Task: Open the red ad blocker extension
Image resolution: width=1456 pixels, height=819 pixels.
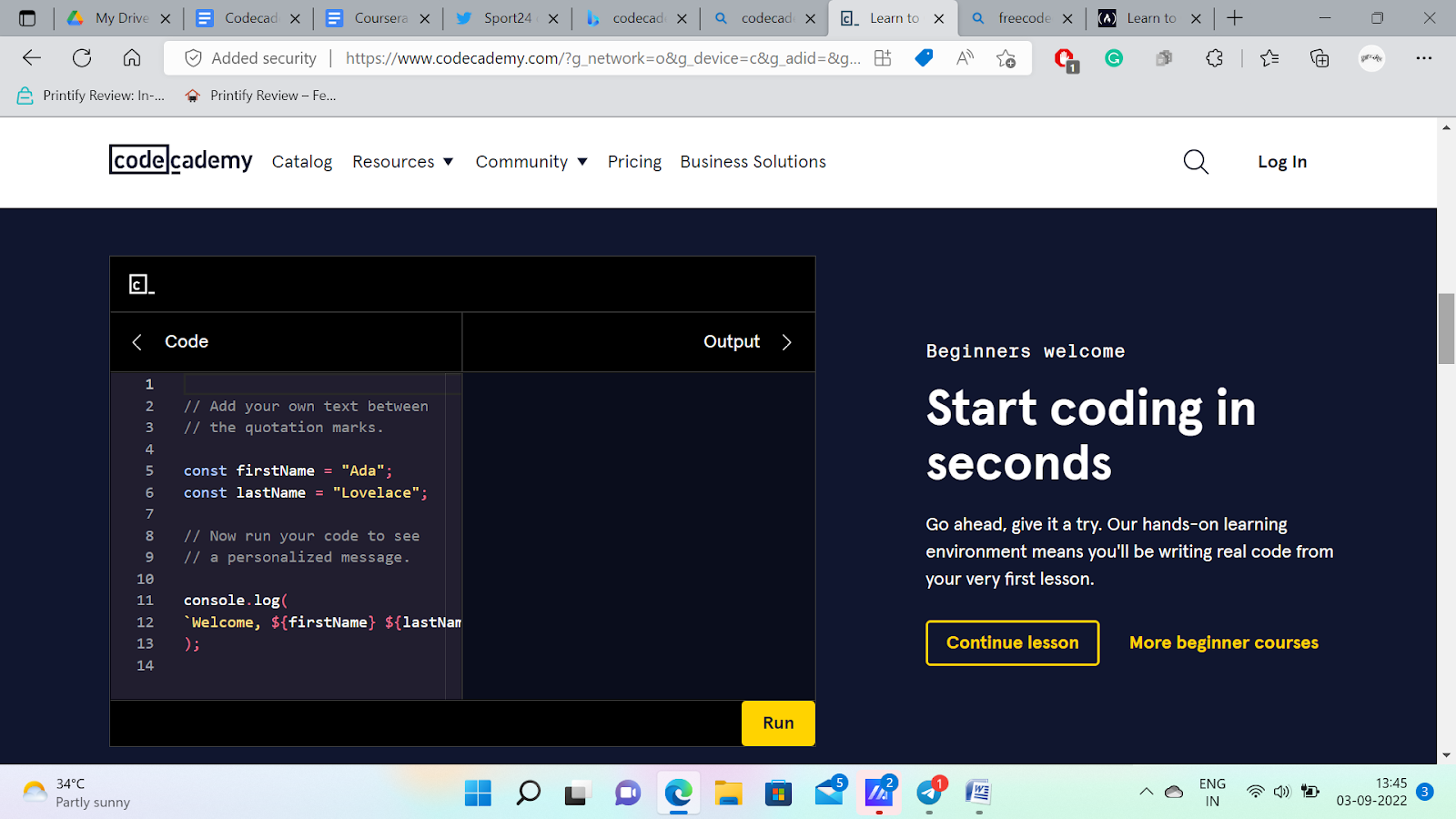Action: click(x=1065, y=59)
